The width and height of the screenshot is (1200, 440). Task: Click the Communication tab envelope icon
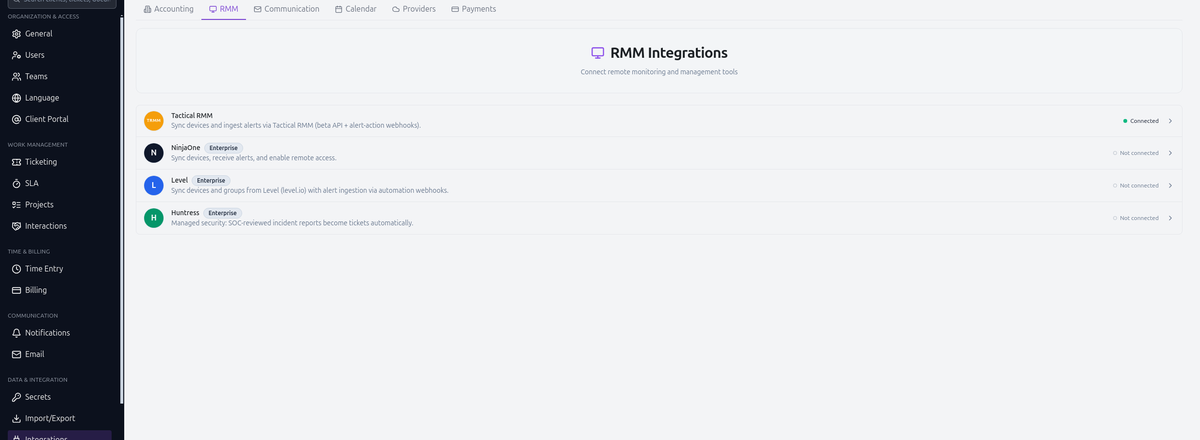click(x=258, y=9)
